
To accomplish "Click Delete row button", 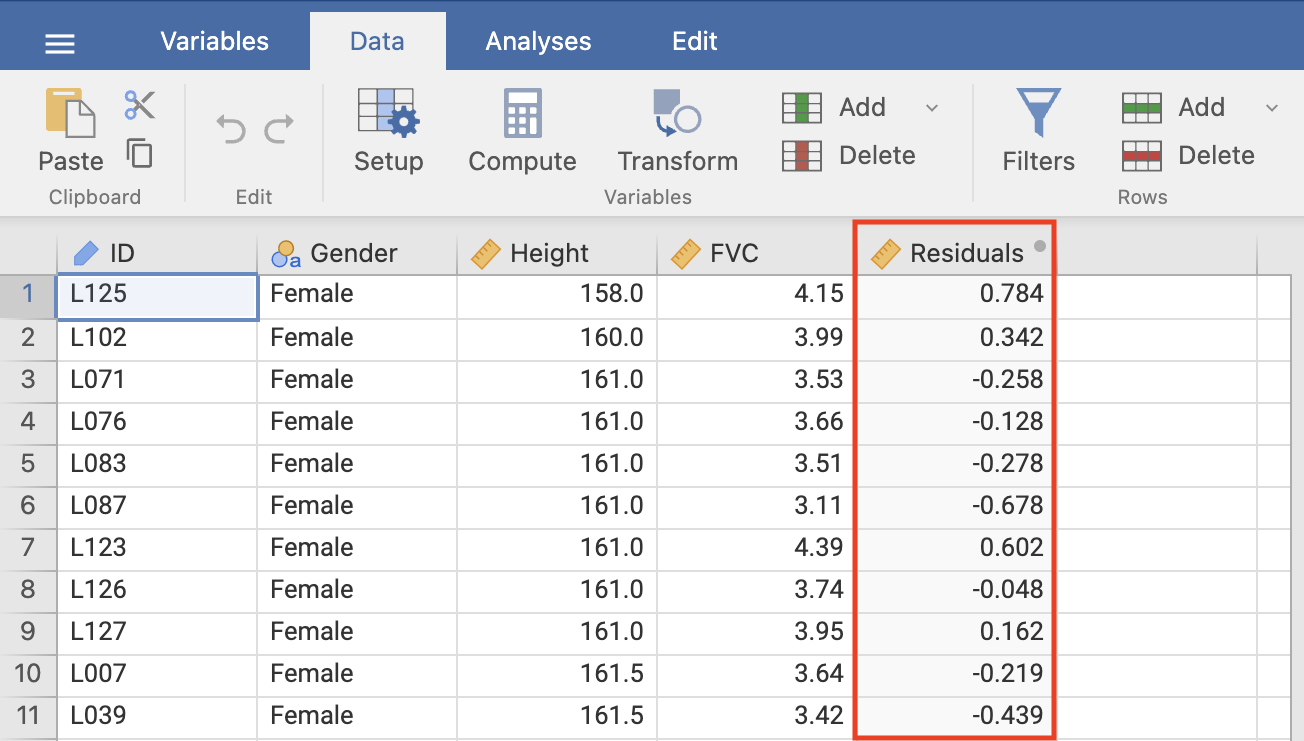I will [1189, 155].
